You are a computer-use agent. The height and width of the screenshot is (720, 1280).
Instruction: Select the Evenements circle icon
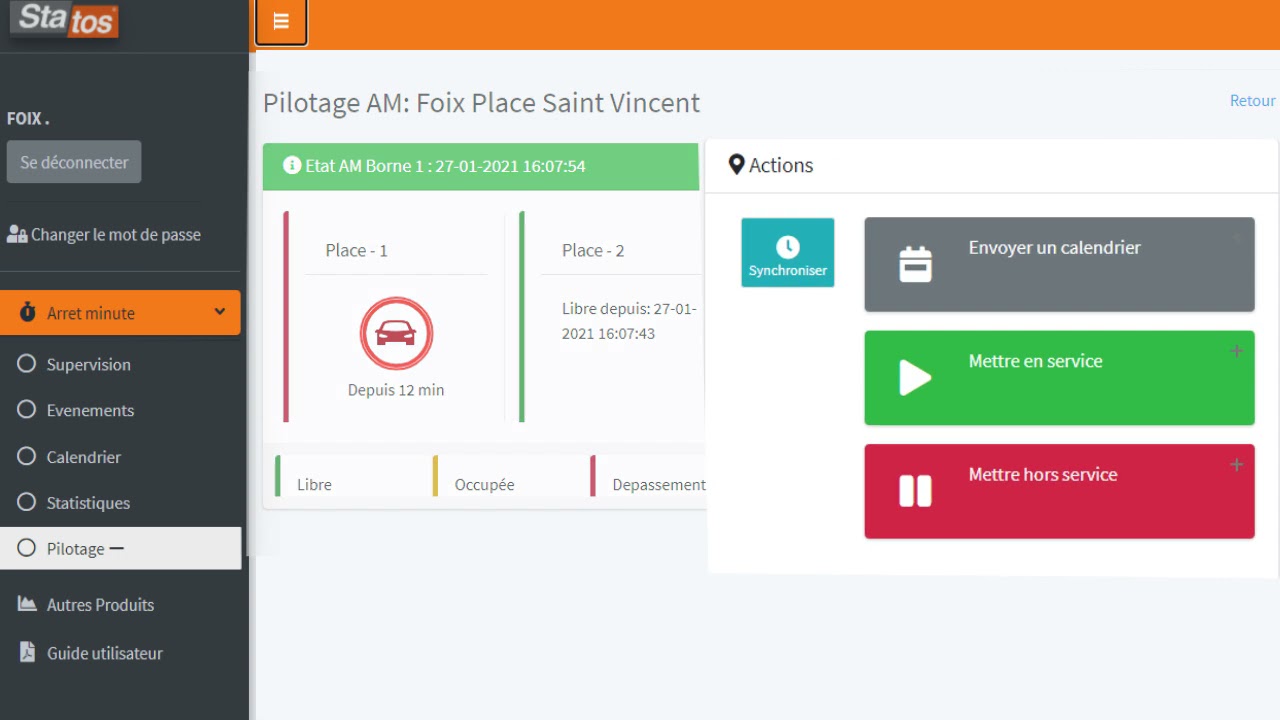27,410
